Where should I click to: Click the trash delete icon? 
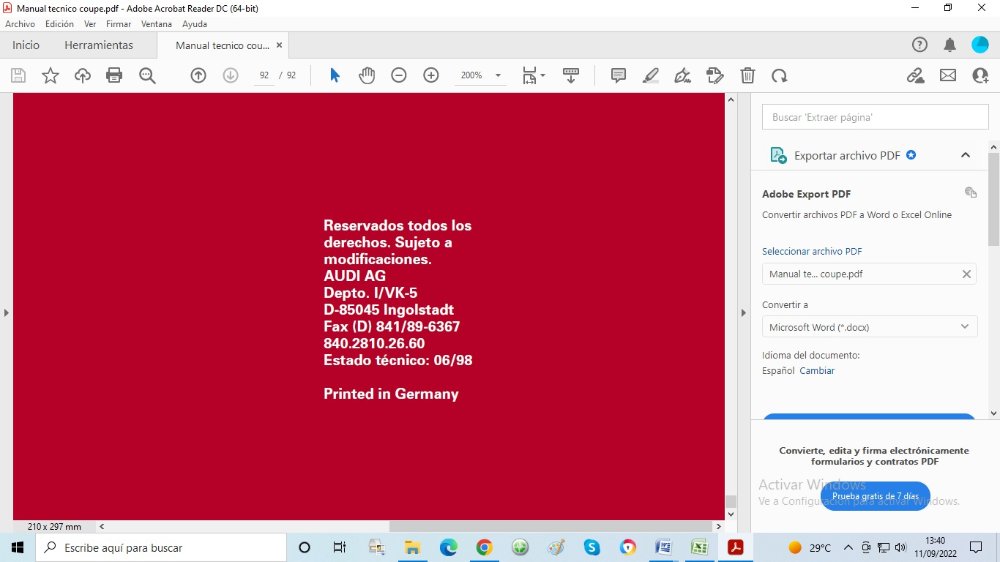pos(747,75)
